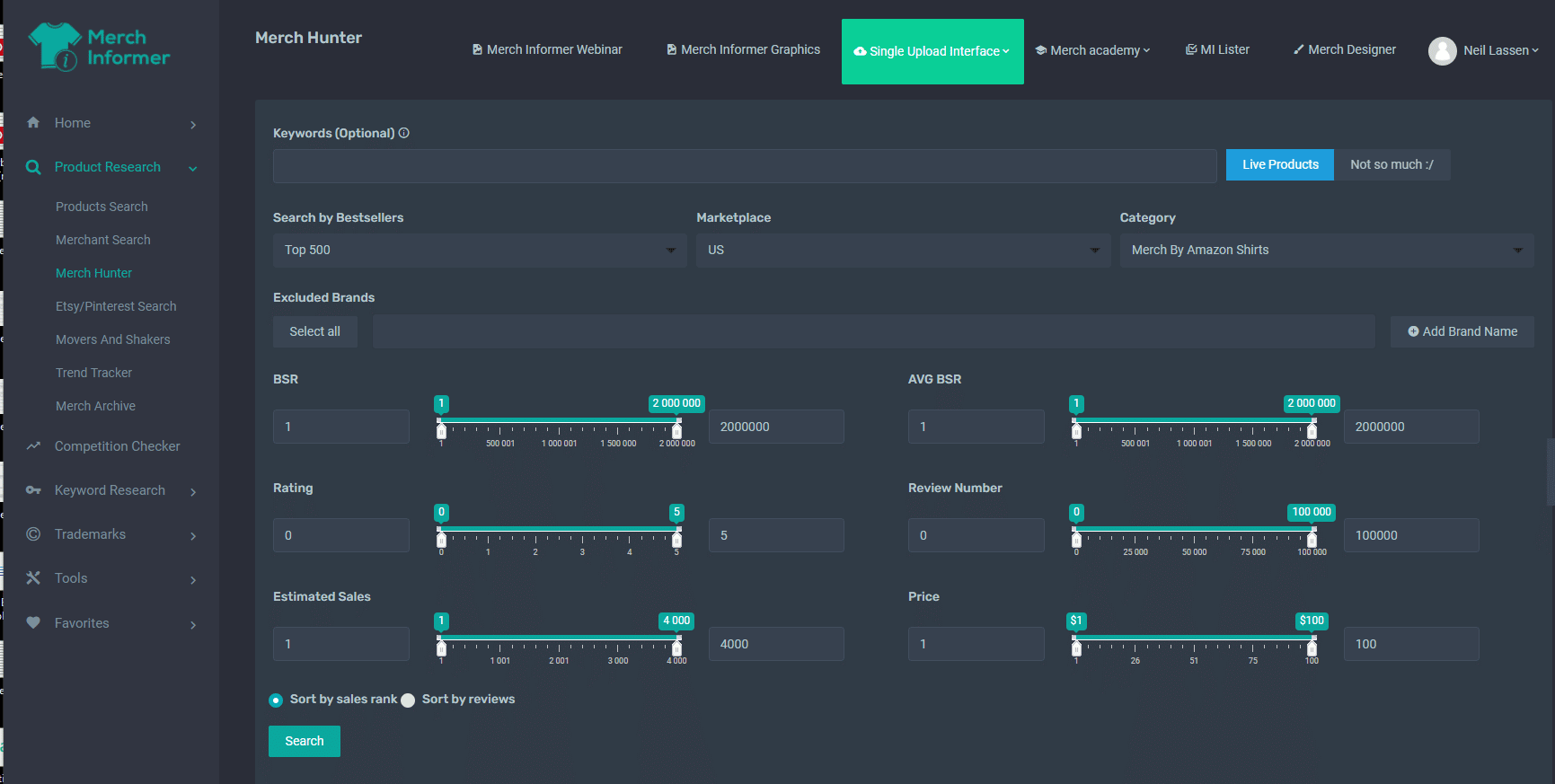Viewport: 1555px width, 784px height.
Task: Expand the Favorites chevron
Action: [x=193, y=624]
